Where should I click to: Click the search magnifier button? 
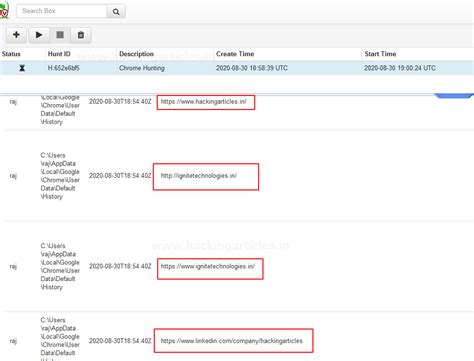116,11
